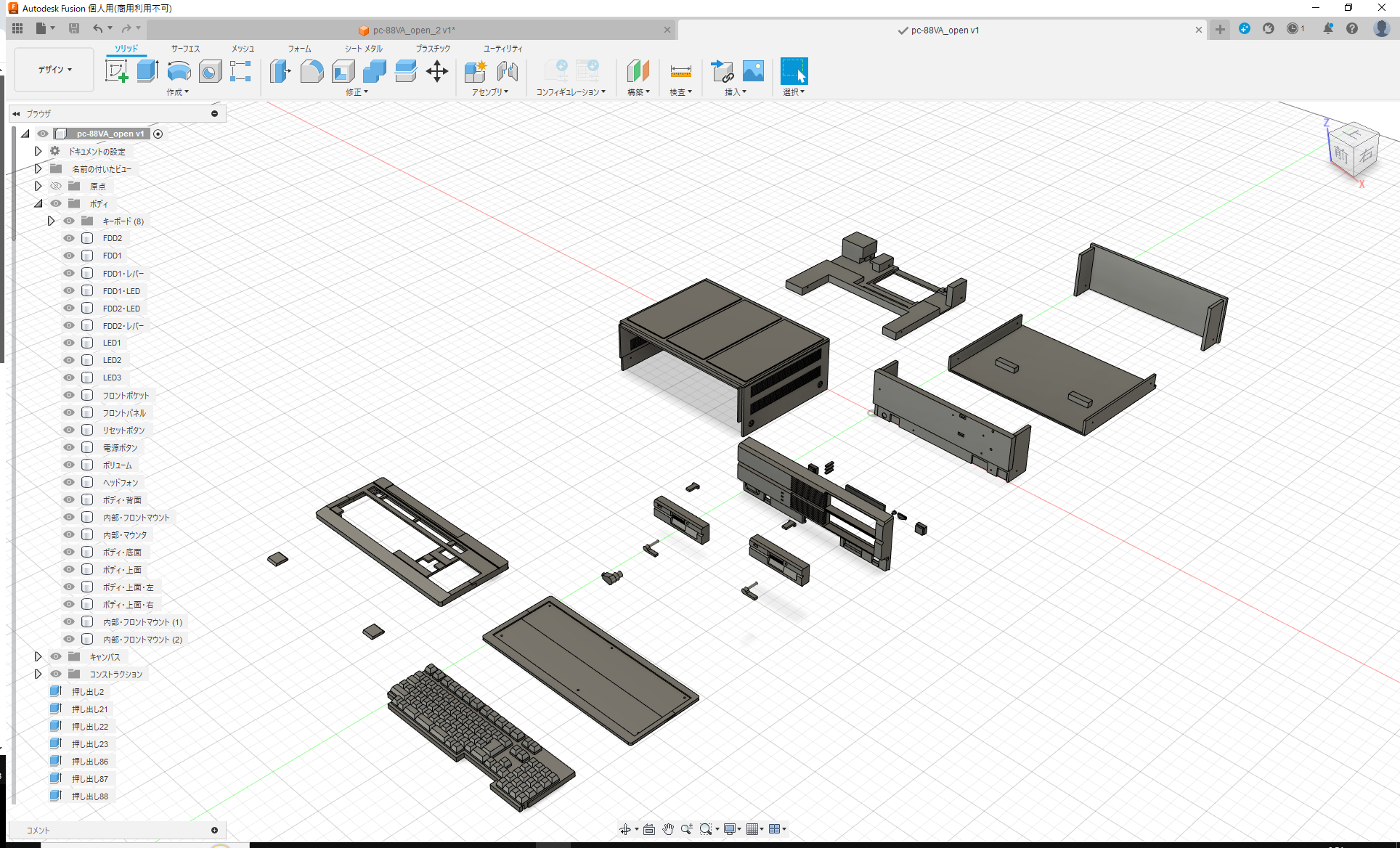Open the notifications bell icon

[1329, 28]
